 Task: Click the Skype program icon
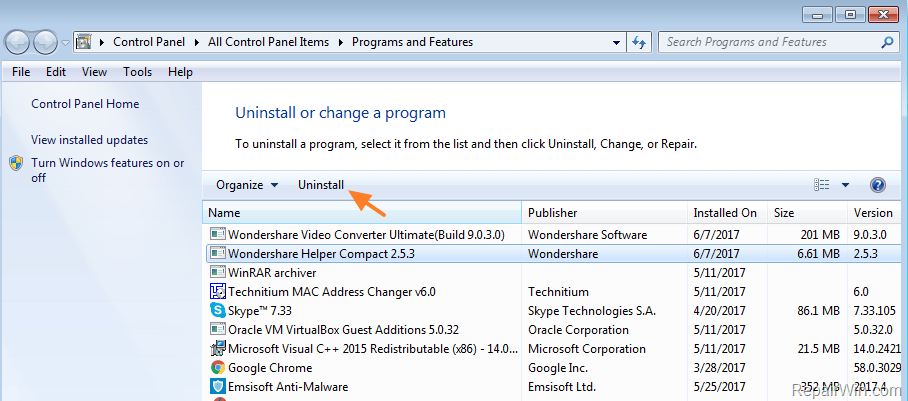coord(218,310)
